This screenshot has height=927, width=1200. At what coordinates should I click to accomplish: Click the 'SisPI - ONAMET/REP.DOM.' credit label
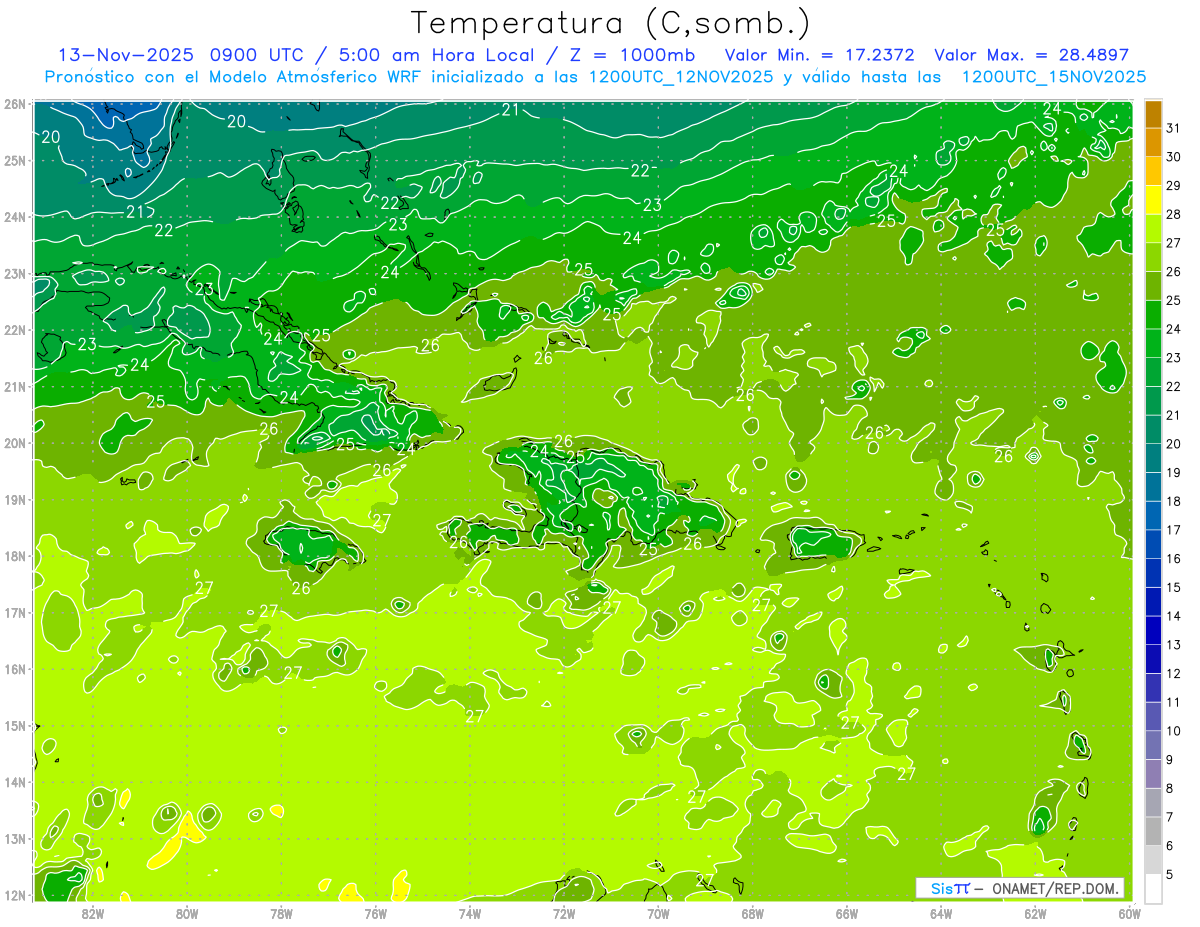(x=1019, y=888)
